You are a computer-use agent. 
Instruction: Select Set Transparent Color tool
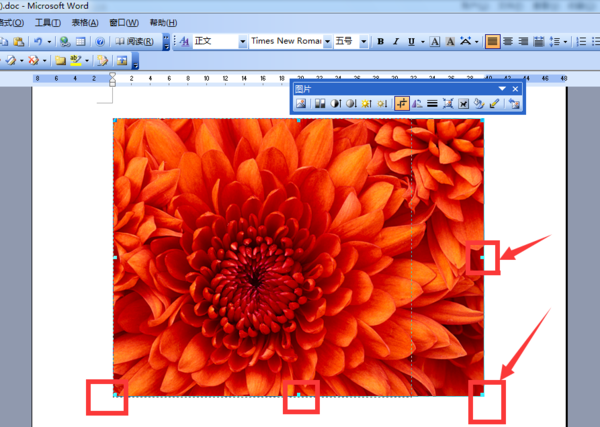494,103
